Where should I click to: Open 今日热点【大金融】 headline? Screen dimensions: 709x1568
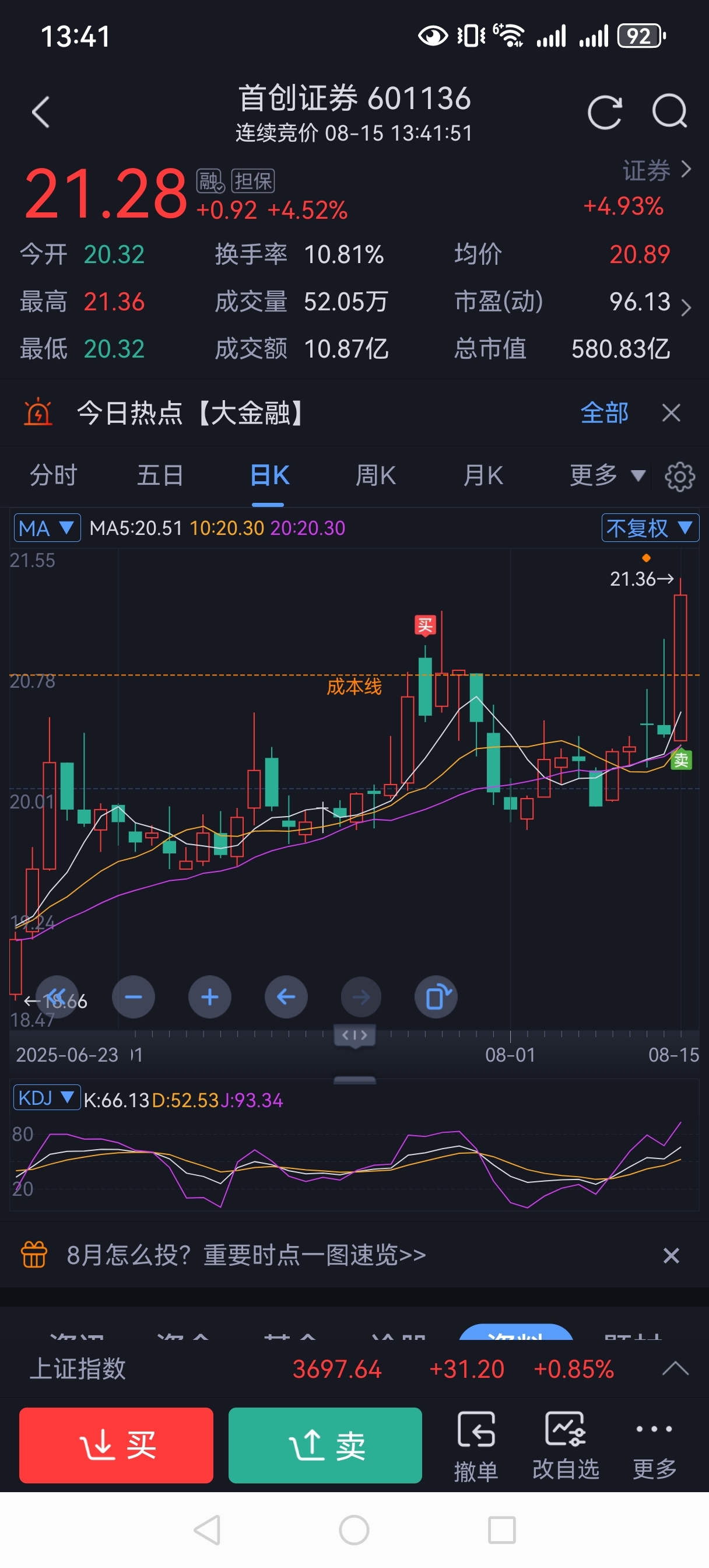point(191,412)
